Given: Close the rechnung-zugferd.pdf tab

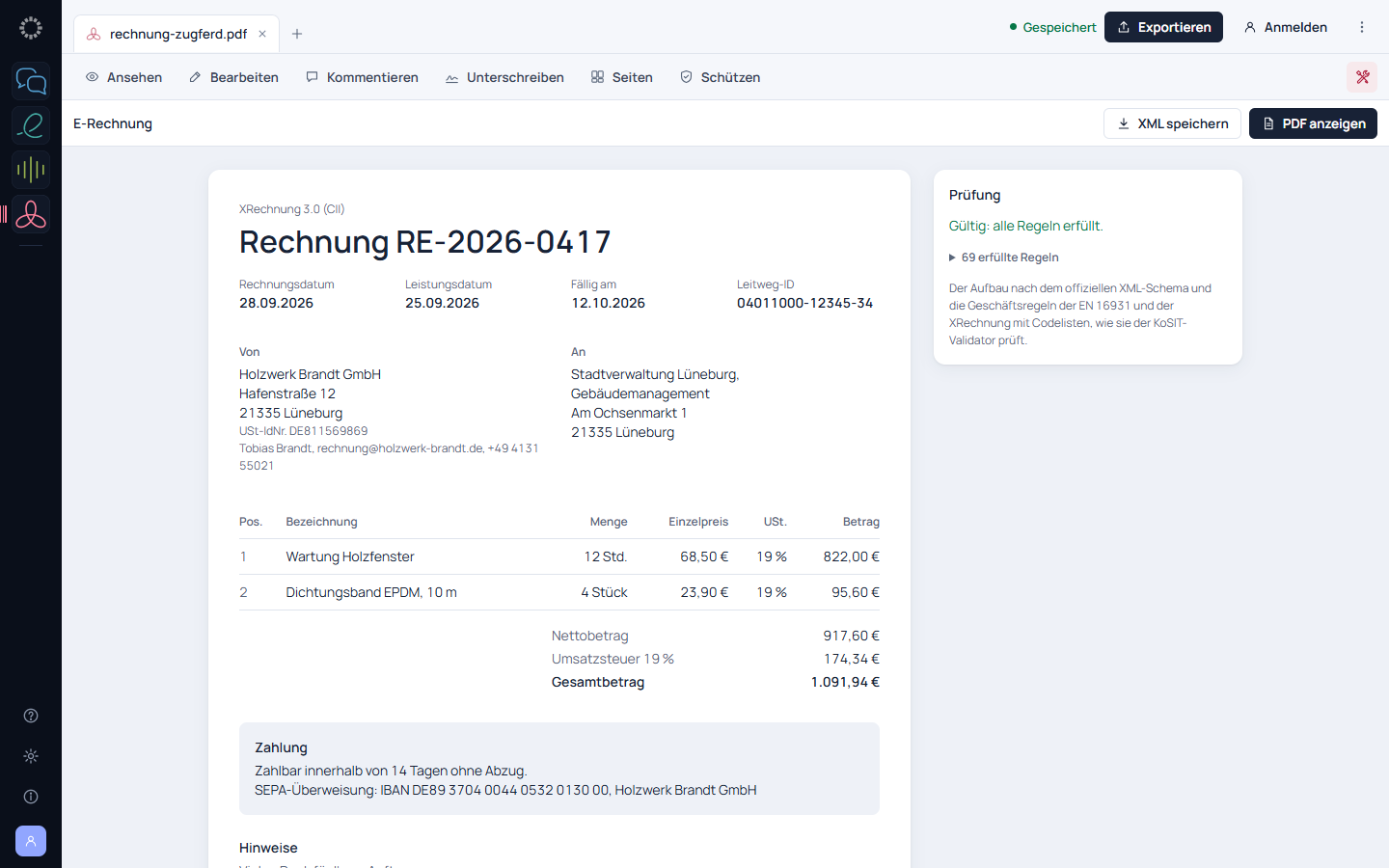Looking at the screenshot, I should point(262,34).
